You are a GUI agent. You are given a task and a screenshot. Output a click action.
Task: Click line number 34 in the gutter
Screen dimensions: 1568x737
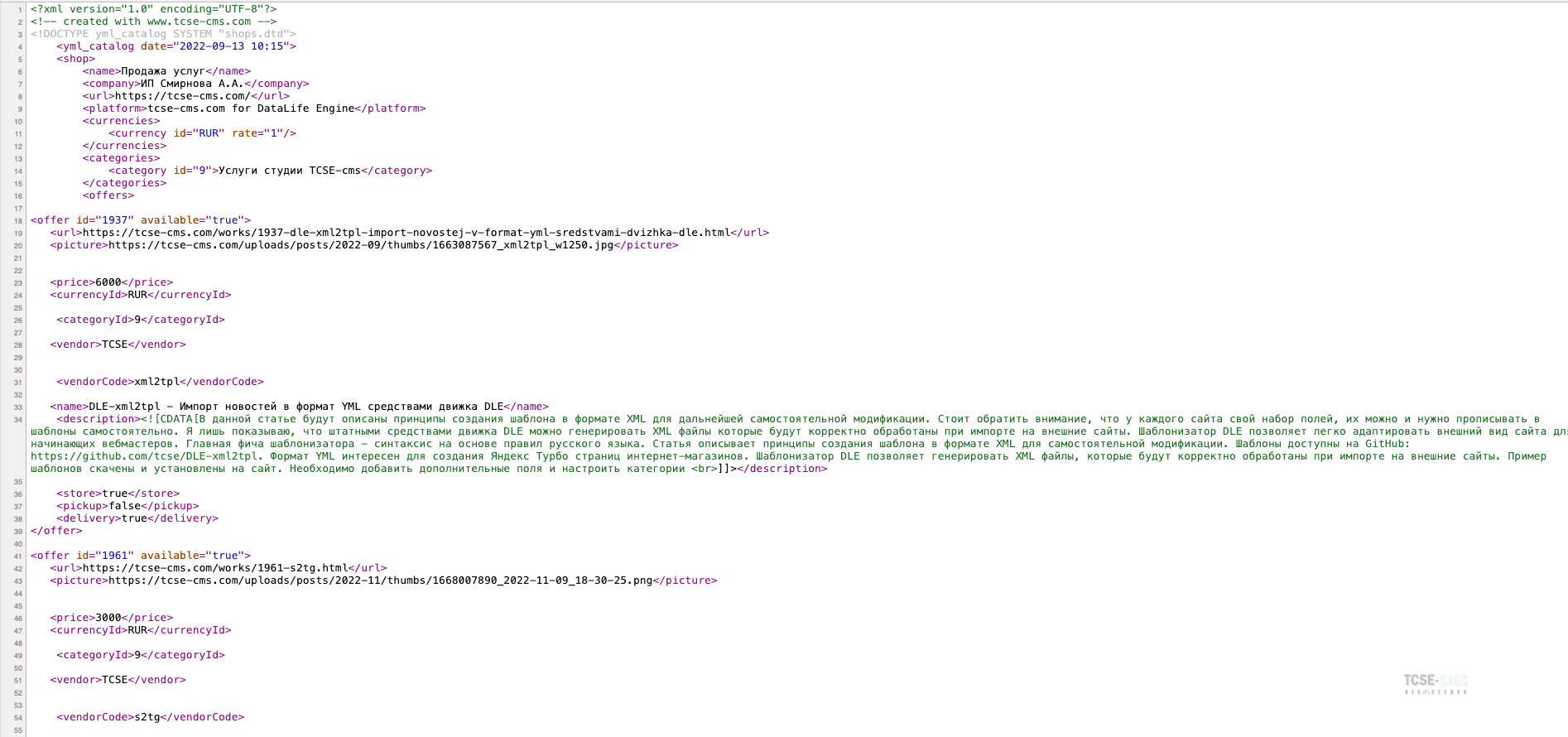pos(18,420)
